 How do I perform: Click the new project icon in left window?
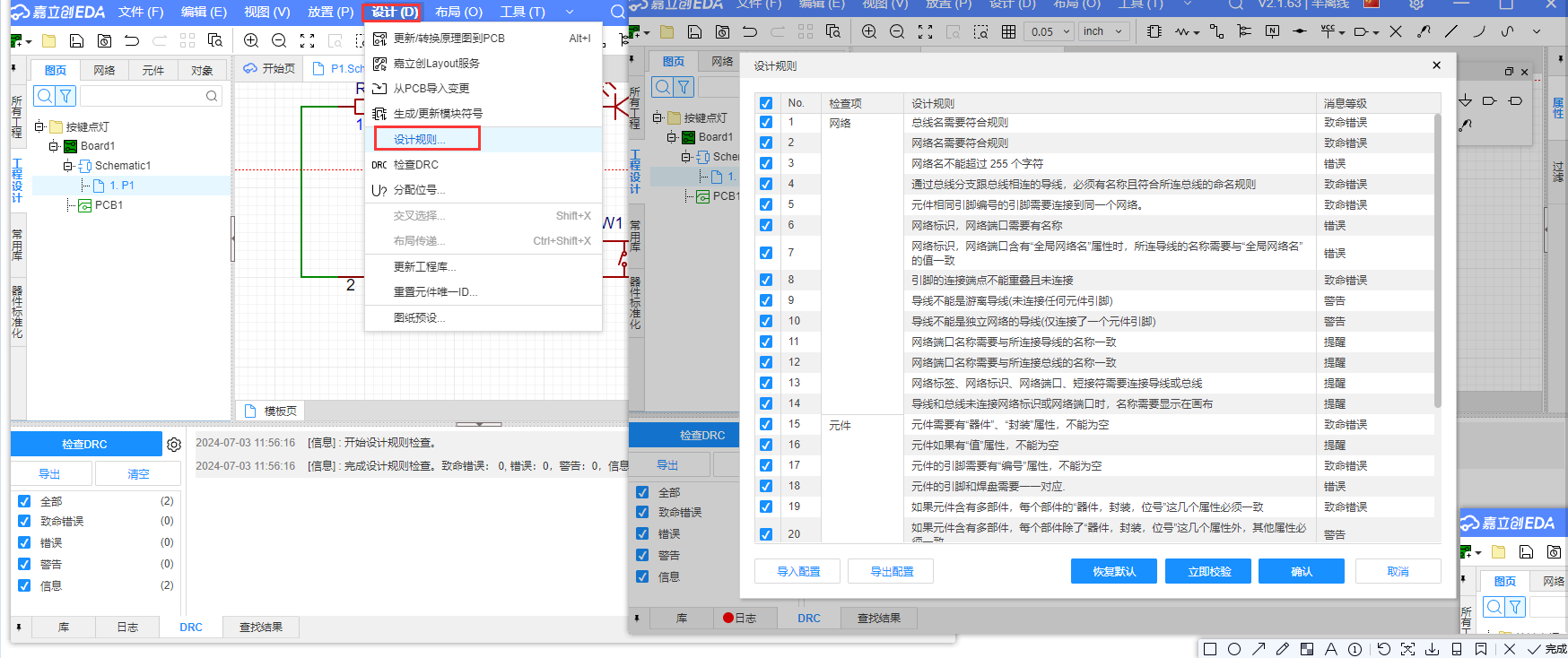[x=16, y=40]
